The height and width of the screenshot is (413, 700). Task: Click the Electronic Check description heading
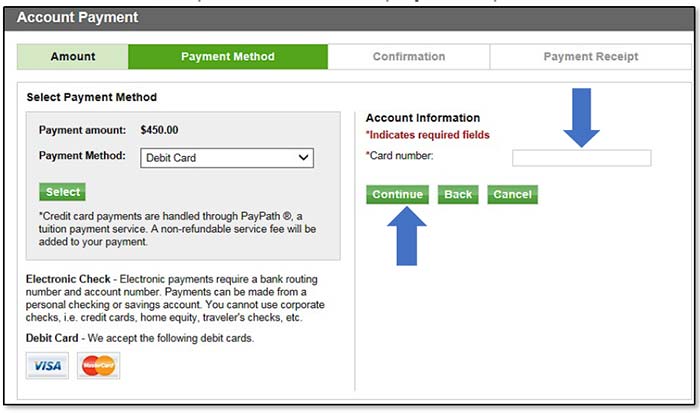point(68,279)
